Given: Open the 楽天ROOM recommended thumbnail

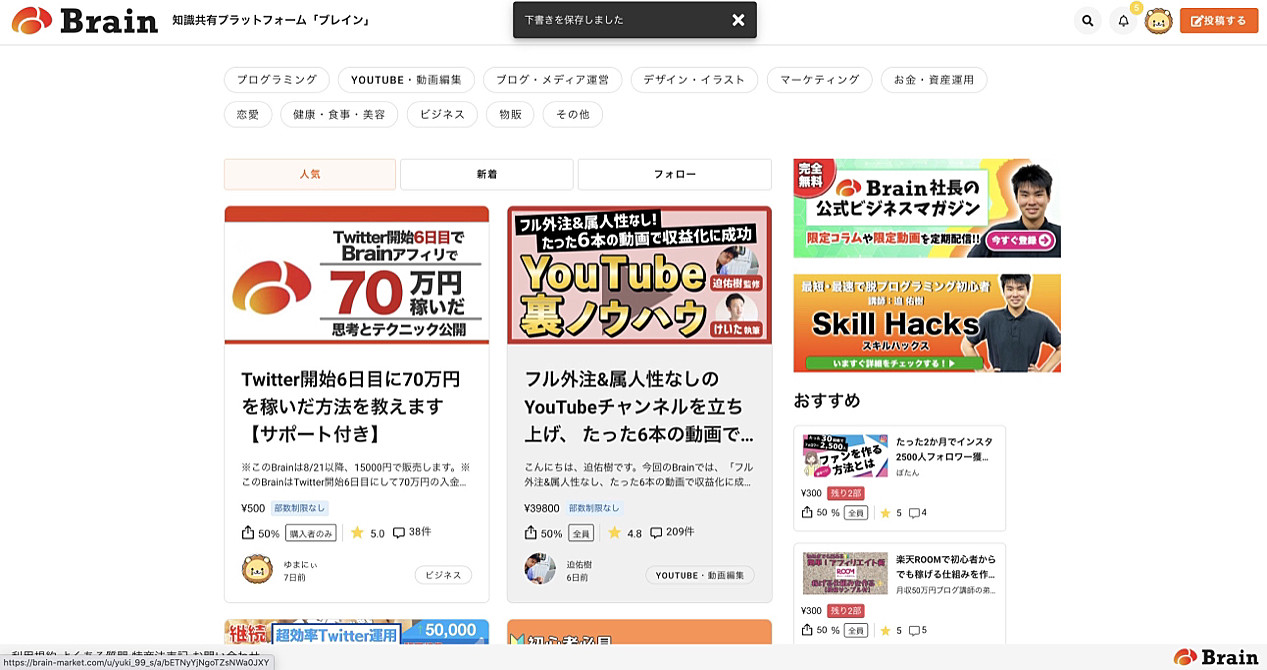Looking at the screenshot, I should [845, 574].
